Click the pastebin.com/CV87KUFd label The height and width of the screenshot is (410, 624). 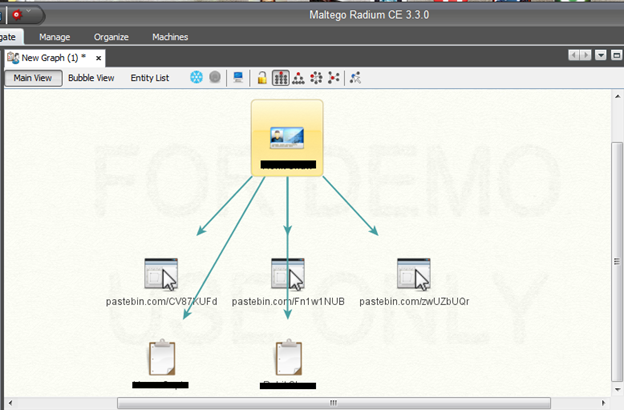(162, 302)
